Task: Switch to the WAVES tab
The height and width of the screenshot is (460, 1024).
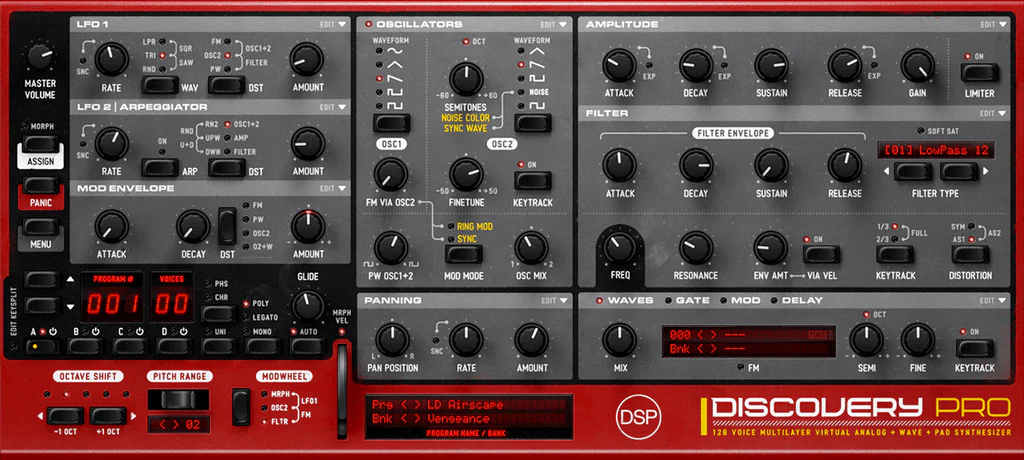Action: 624,301
